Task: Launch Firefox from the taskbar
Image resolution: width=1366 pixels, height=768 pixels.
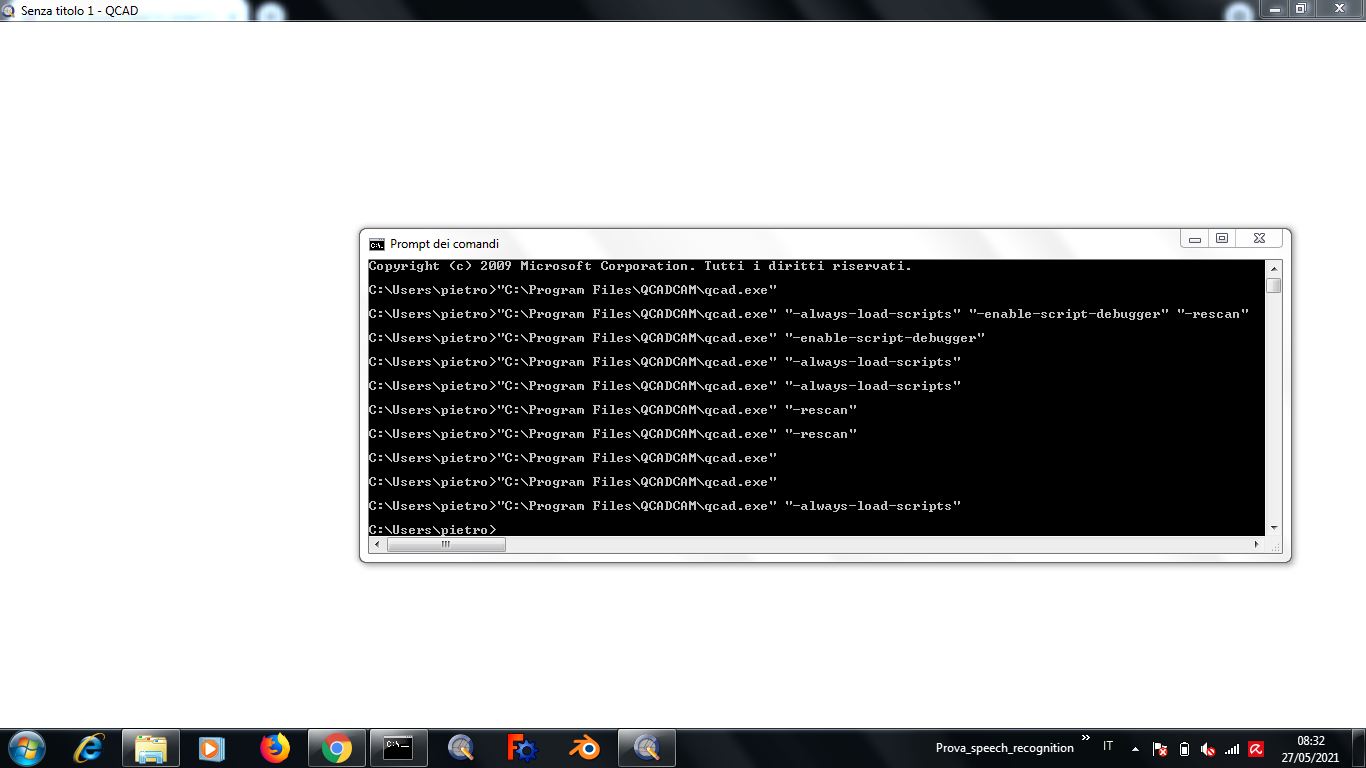Action: 274,748
